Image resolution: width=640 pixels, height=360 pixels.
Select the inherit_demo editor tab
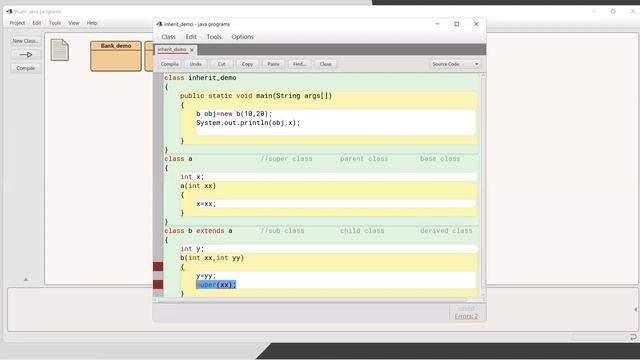(172, 49)
